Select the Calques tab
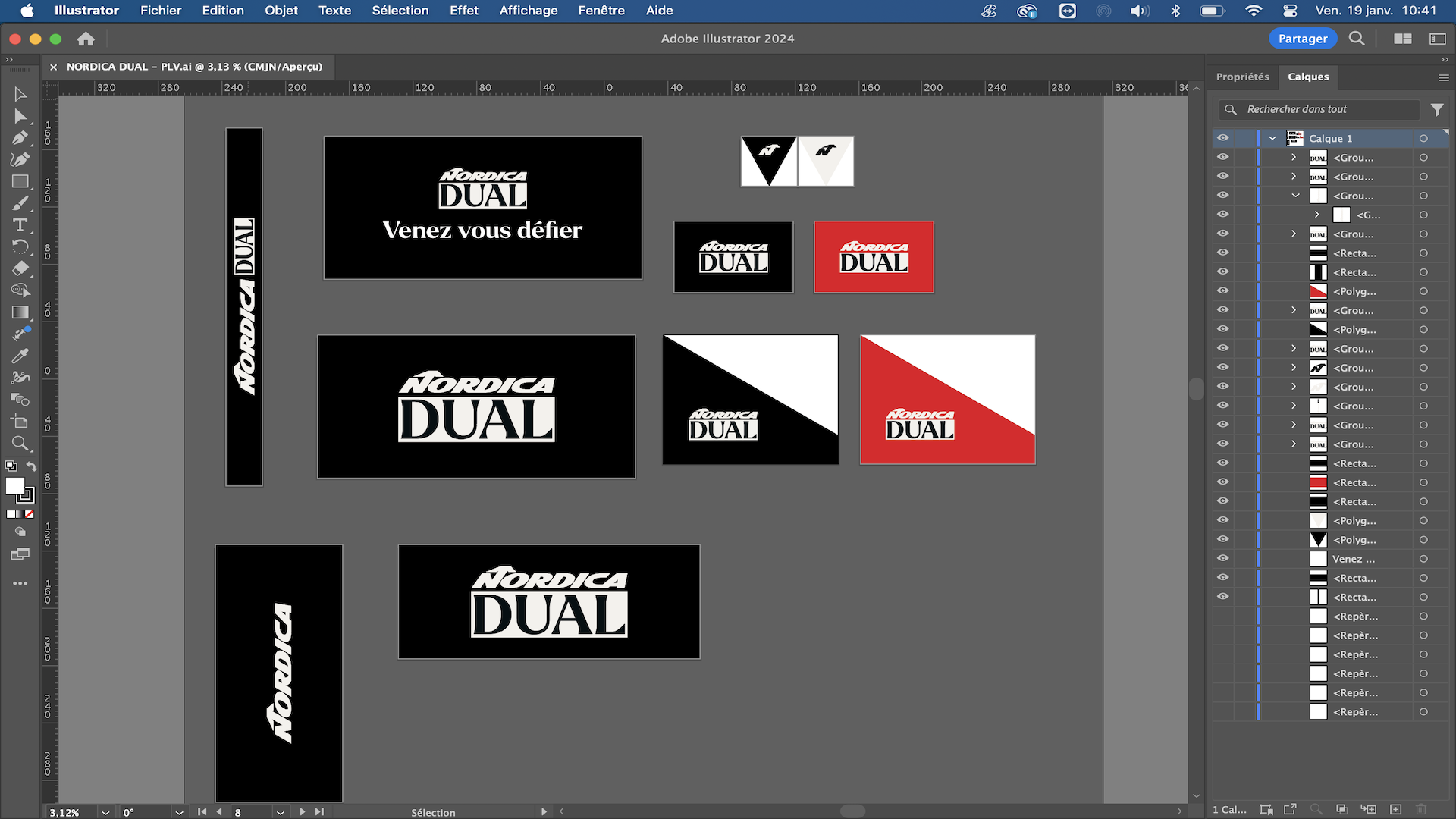Image resolution: width=1456 pixels, height=819 pixels. [1308, 77]
